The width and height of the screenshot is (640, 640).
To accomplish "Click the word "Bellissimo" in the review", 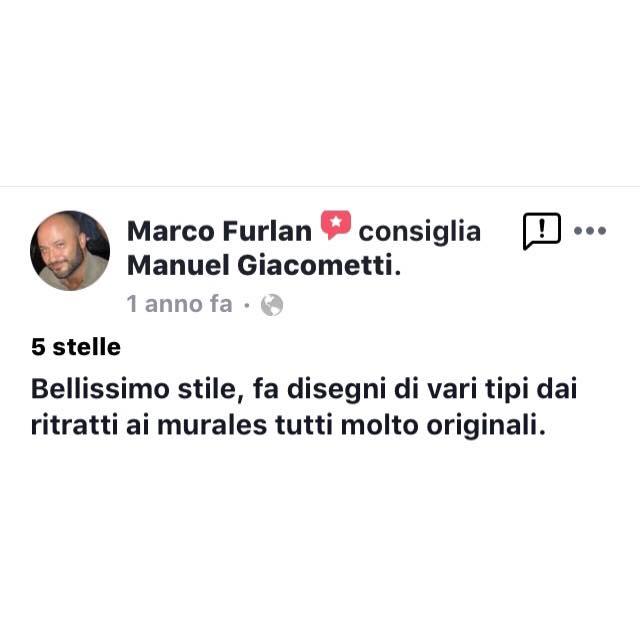I will tap(100, 389).
